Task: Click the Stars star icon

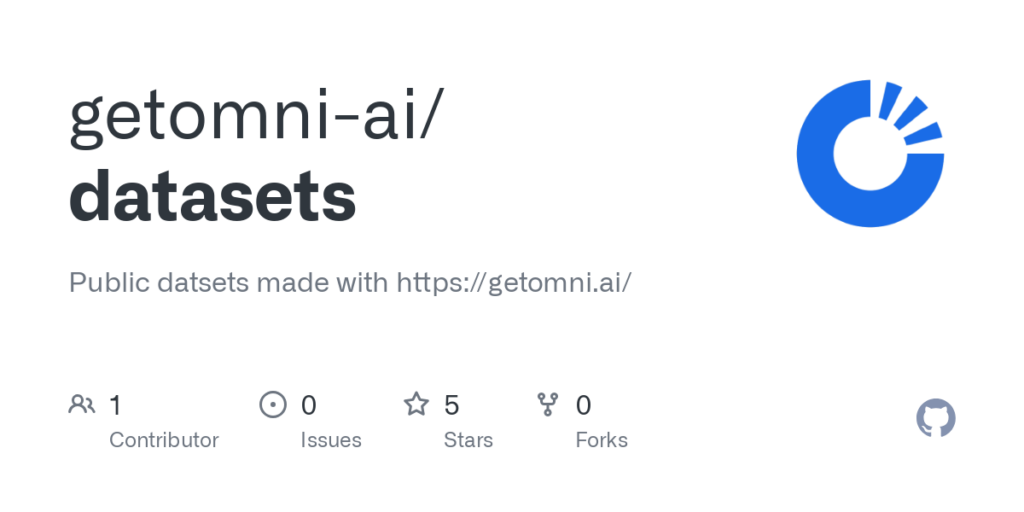Action: pyautogui.click(x=416, y=405)
